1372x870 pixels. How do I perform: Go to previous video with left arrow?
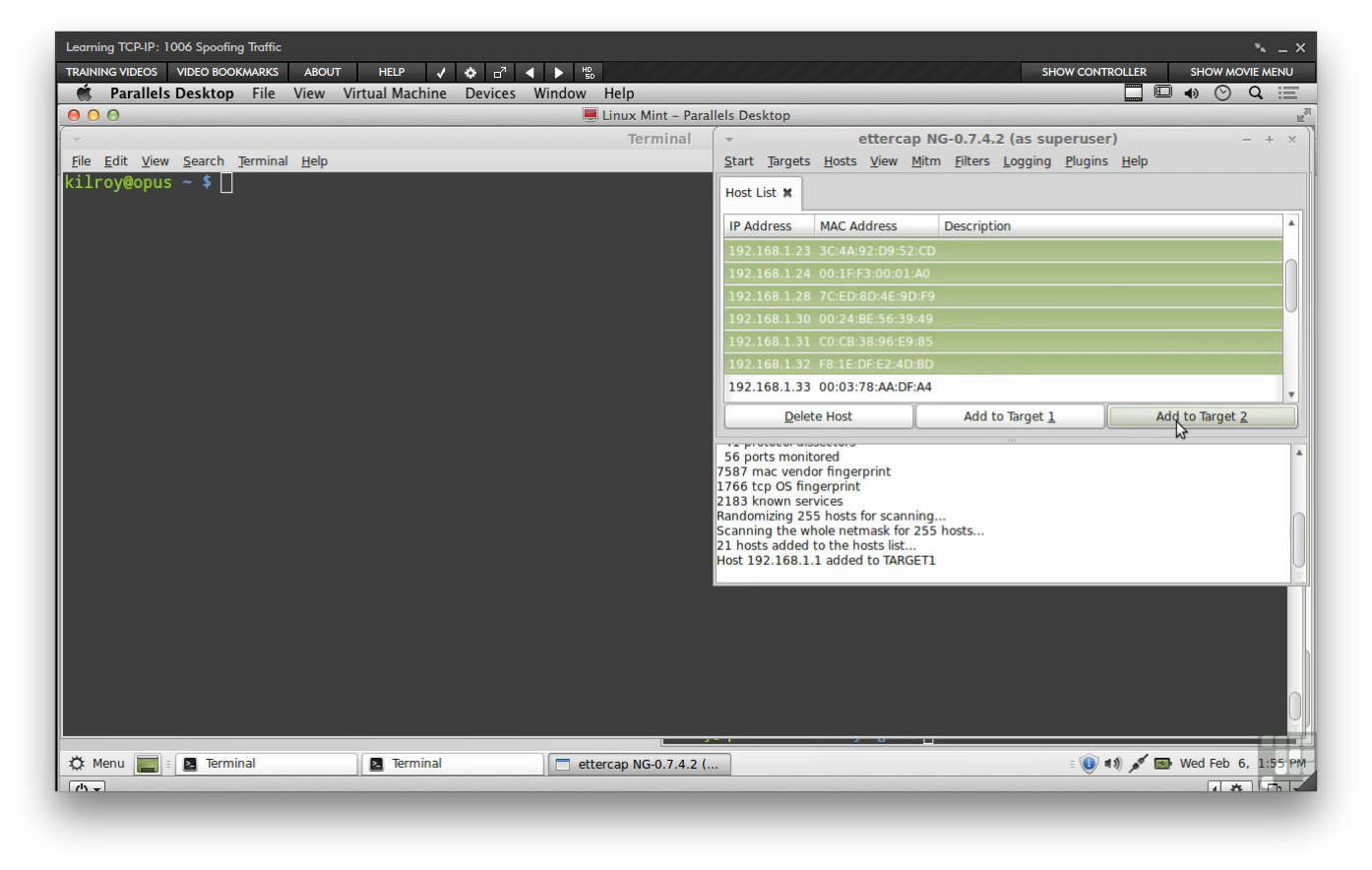[x=530, y=72]
